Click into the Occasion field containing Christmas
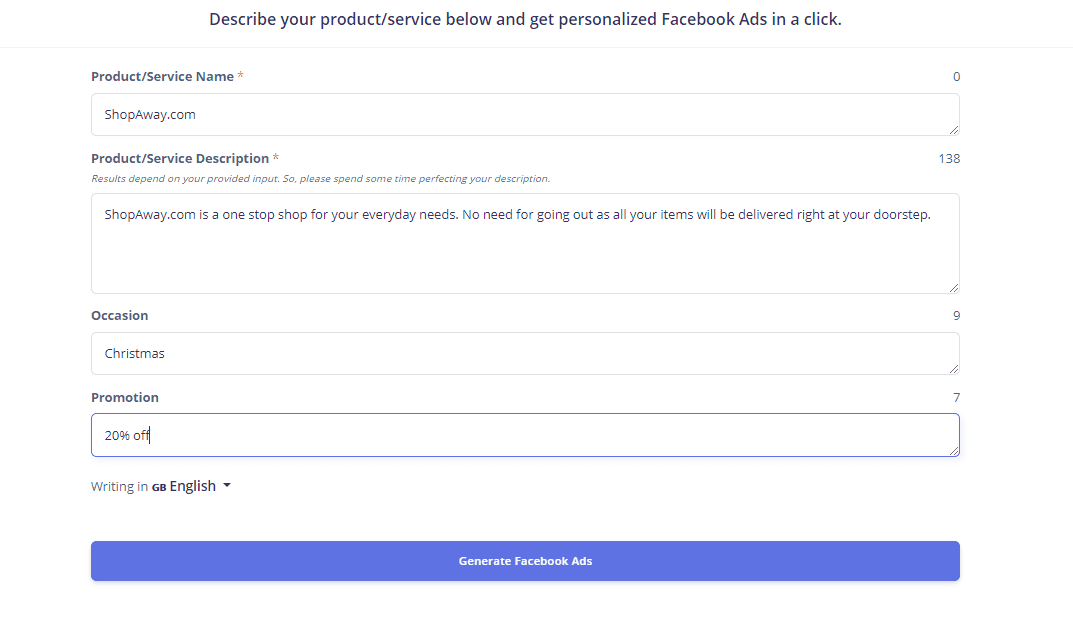1073x618 pixels. tap(525, 353)
